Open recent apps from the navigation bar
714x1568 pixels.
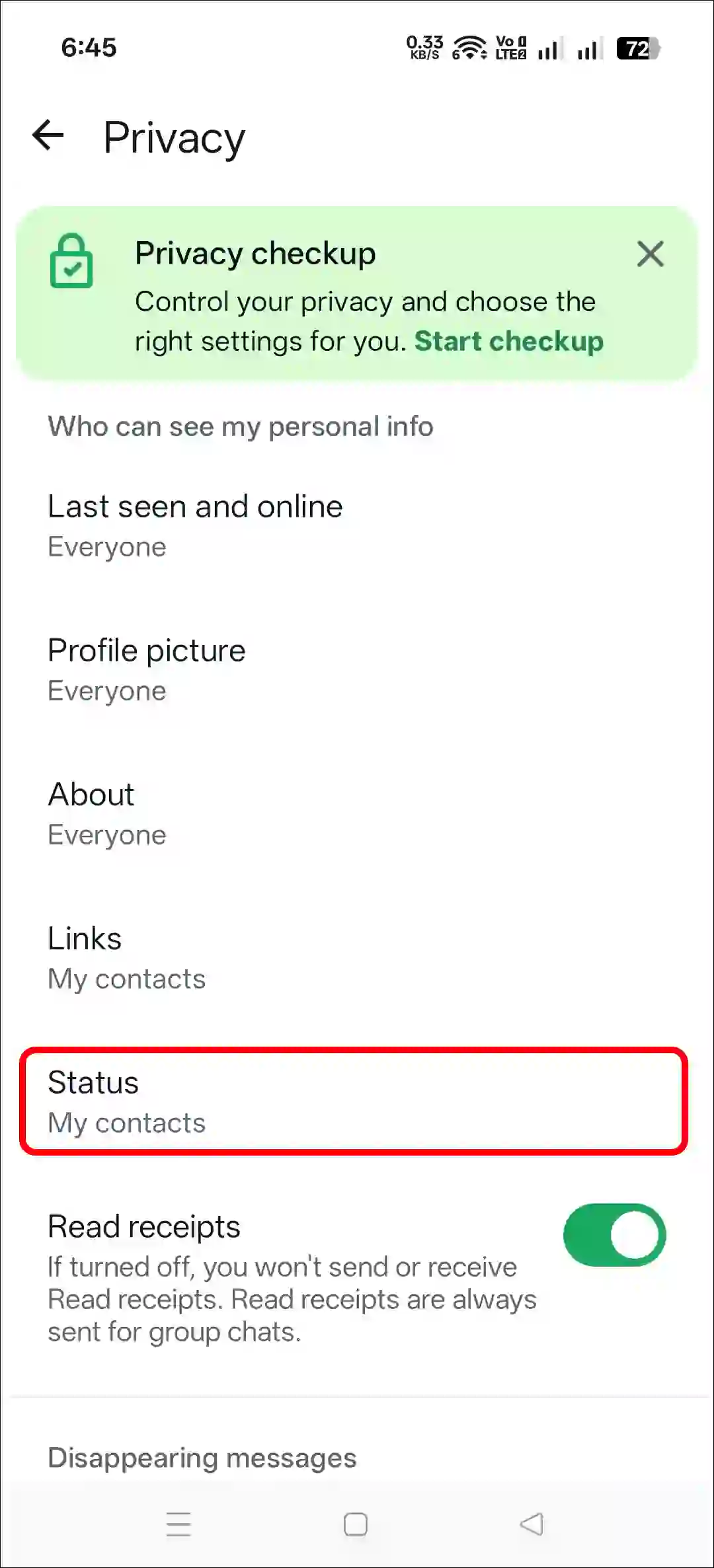click(178, 1524)
